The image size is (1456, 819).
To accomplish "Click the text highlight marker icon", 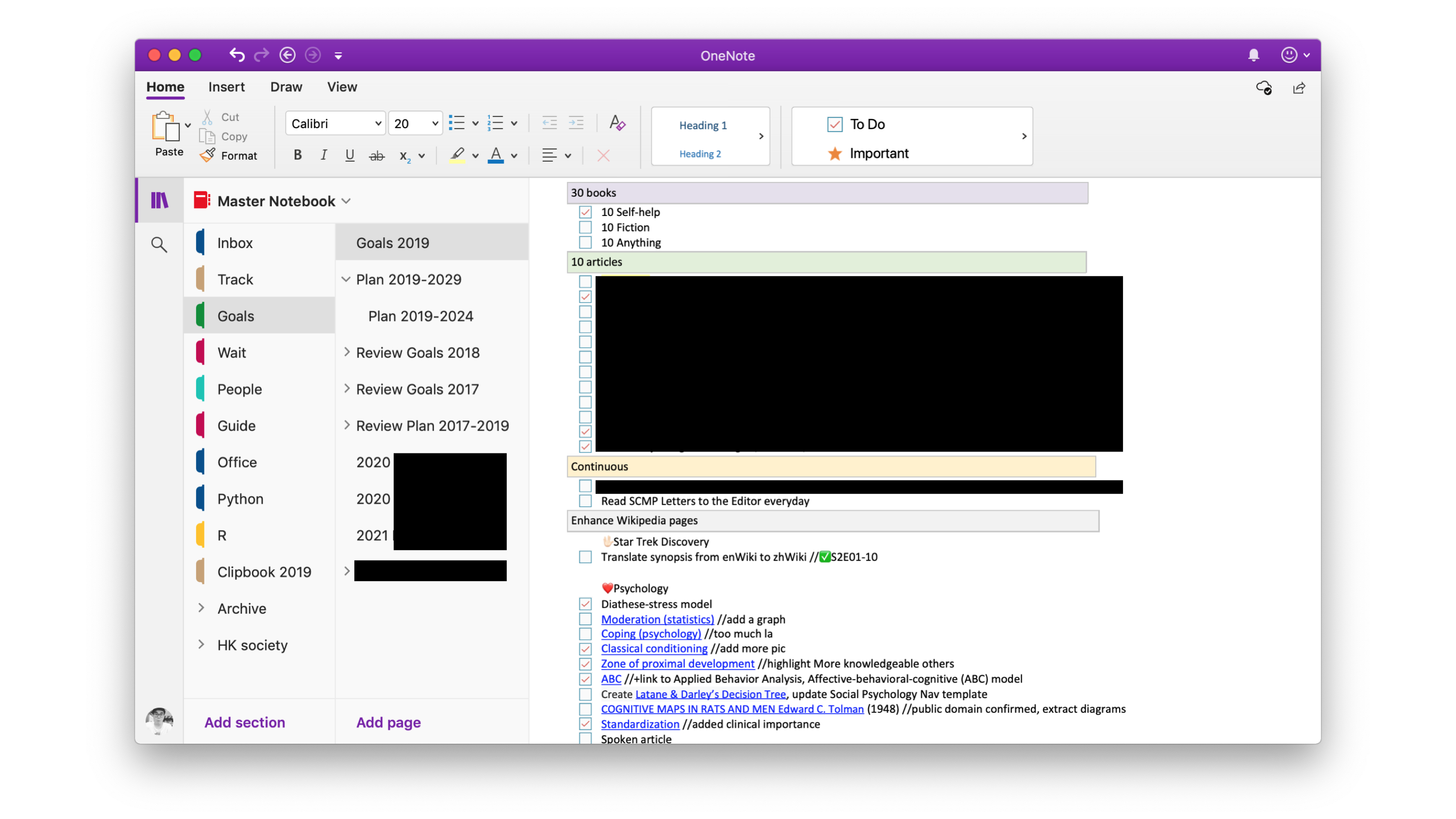I will (457, 155).
